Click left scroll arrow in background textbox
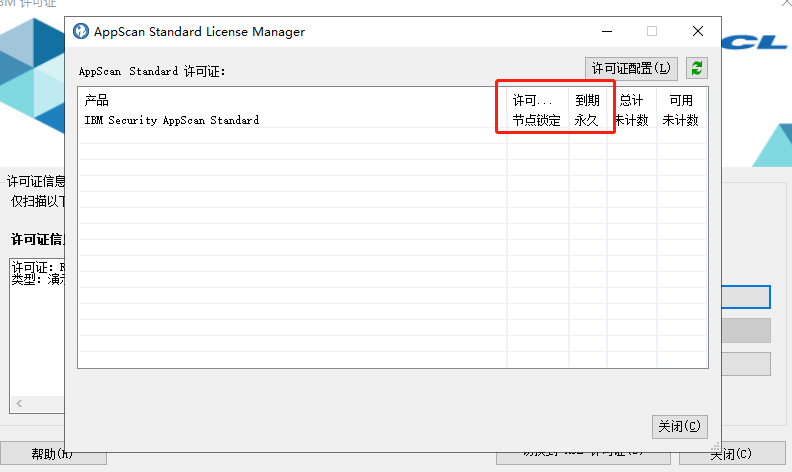792x472 pixels. coord(19,403)
